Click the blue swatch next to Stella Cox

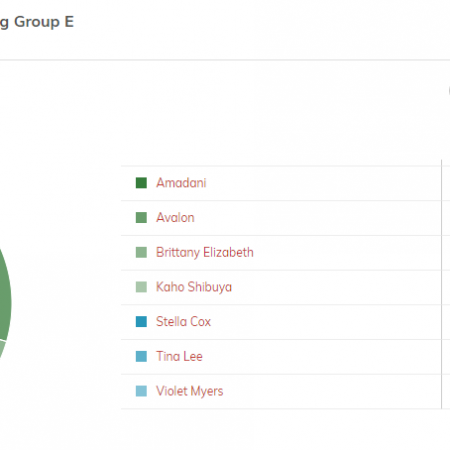[141, 322]
